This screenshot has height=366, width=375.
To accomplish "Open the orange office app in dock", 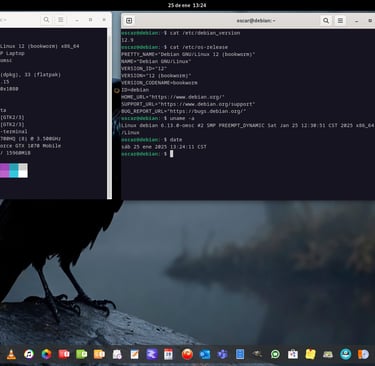I will (x=99, y=354).
